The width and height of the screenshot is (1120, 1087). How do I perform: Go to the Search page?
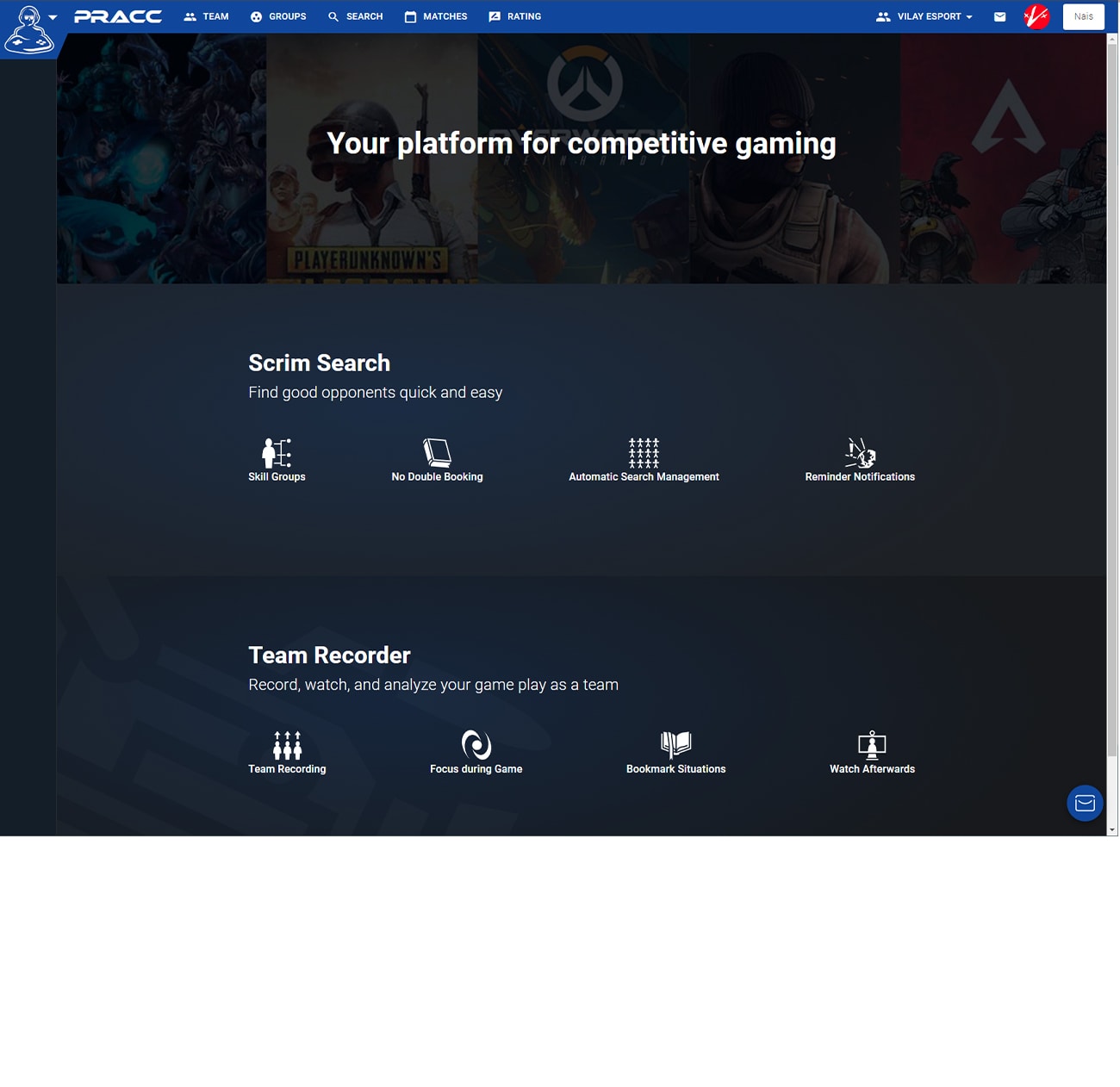[355, 17]
